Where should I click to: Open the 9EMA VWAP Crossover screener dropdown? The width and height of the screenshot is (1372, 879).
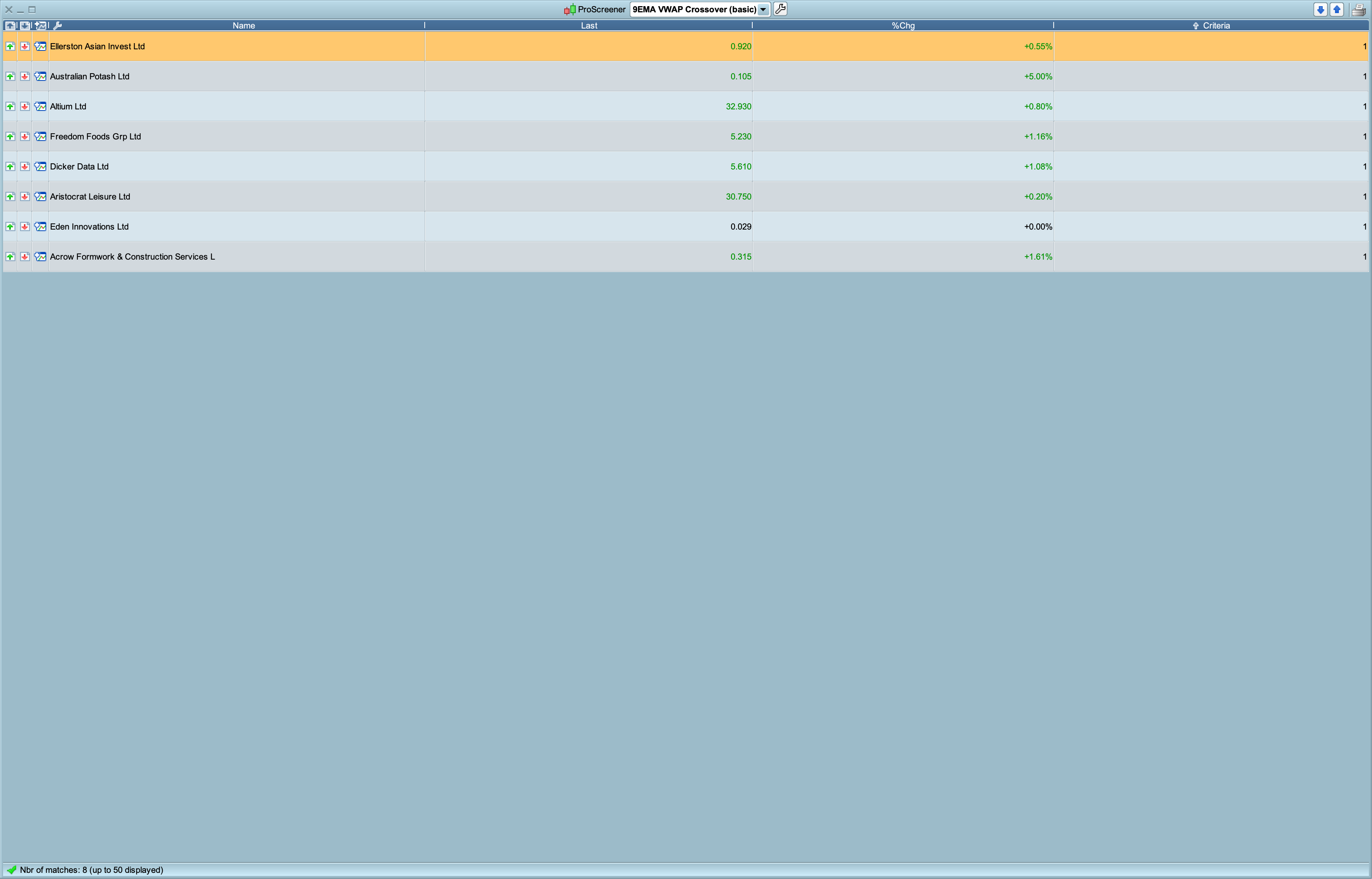pyautogui.click(x=763, y=9)
